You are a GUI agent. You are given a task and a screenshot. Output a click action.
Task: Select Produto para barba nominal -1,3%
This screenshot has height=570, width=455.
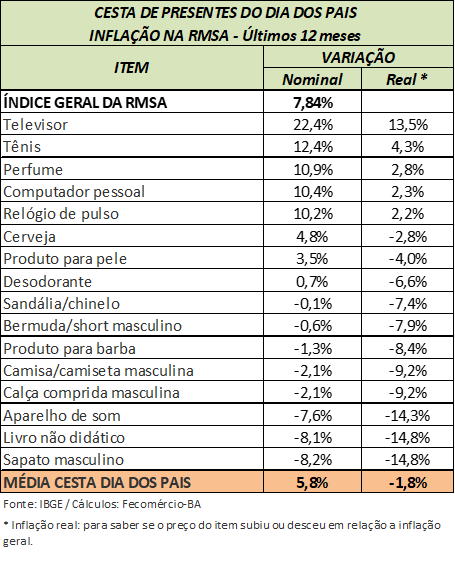(313, 348)
